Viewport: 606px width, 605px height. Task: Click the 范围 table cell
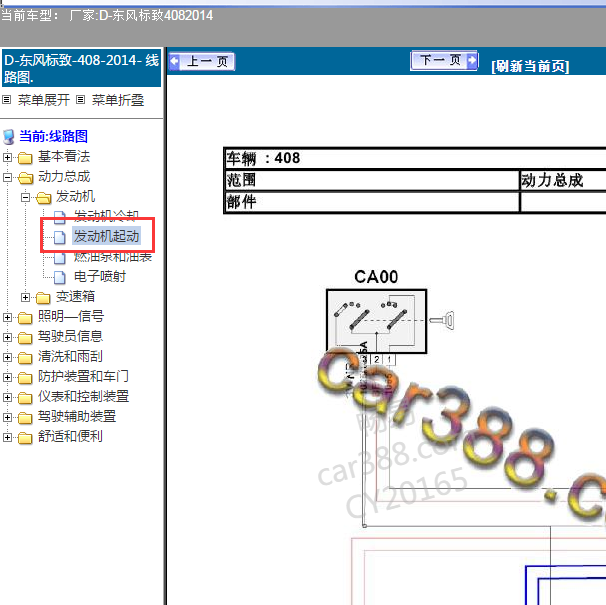pyautogui.click(x=372, y=180)
